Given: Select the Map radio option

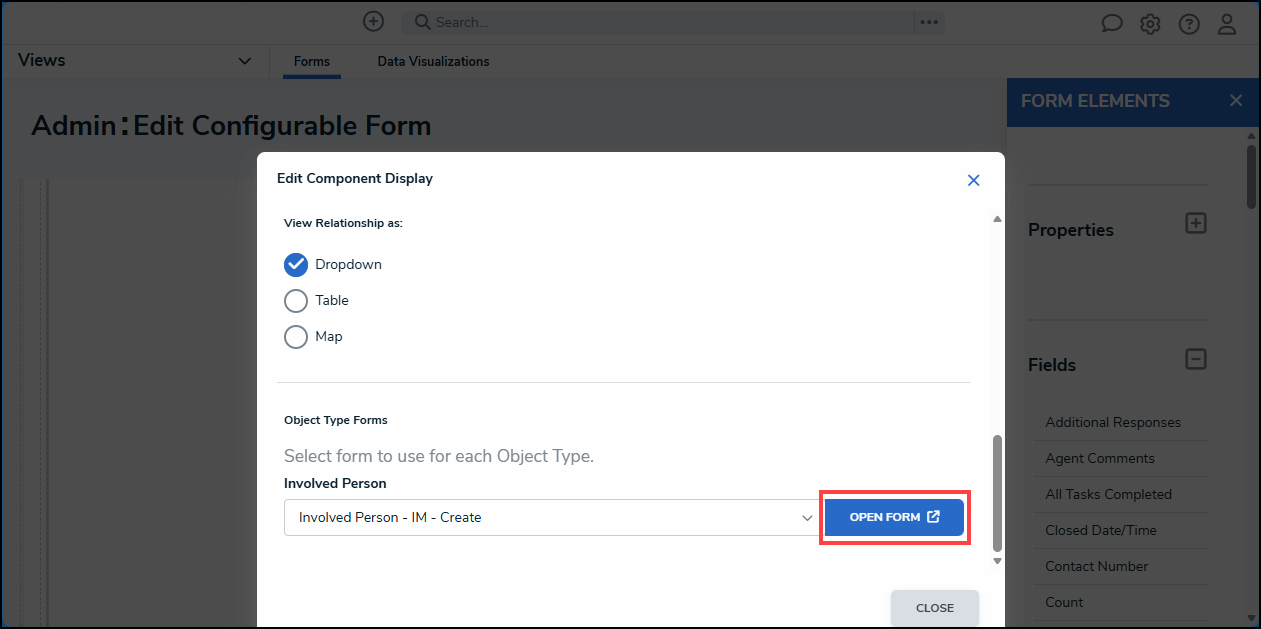Looking at the screenshot, I should (296, 336).
